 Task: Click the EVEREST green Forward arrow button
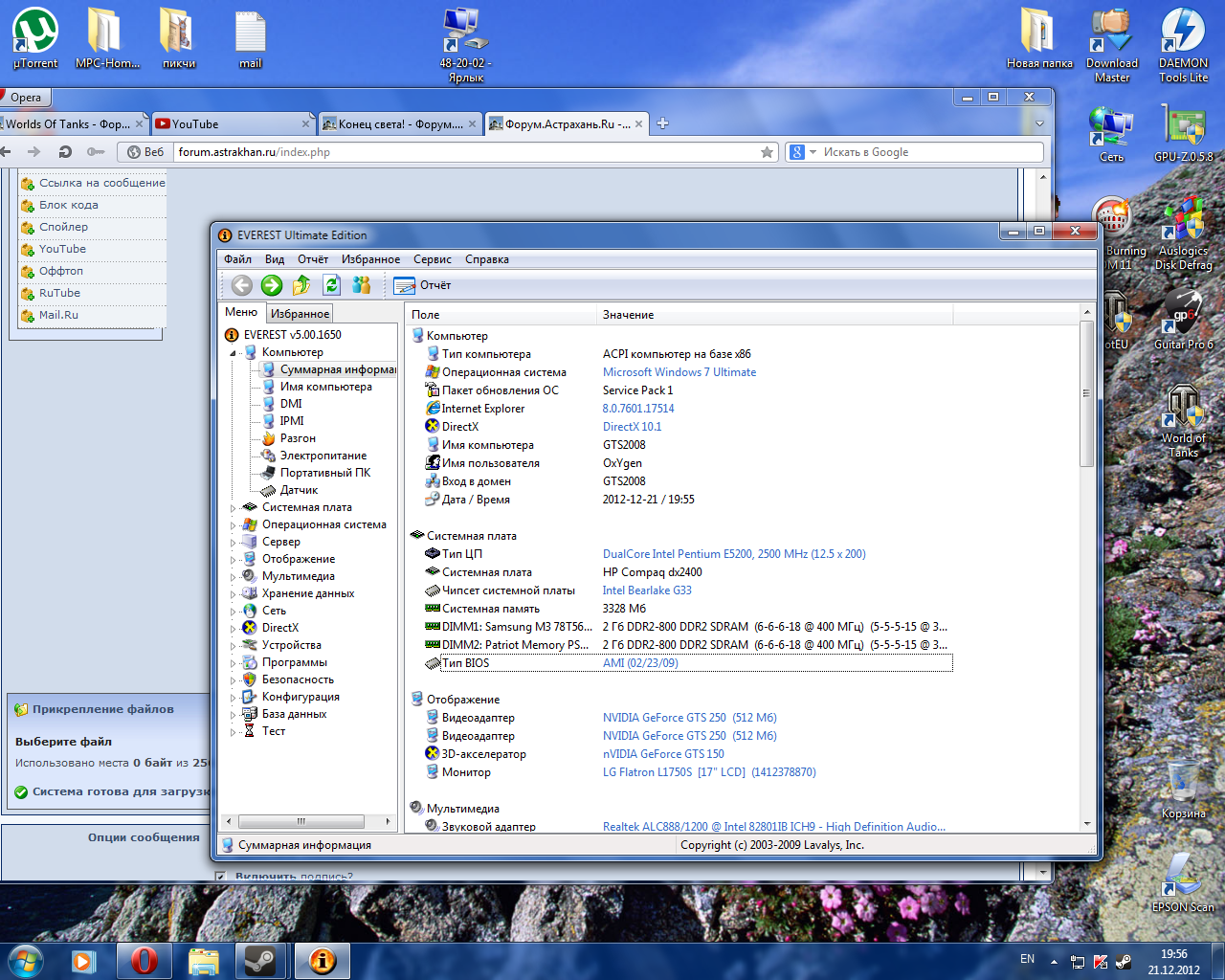(x=272, y=285)
